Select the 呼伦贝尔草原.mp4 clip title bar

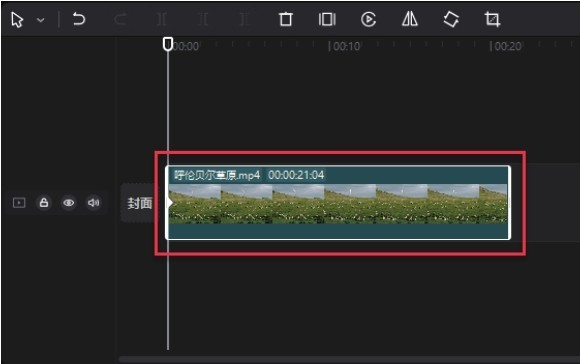pyautogui.click(x=338, y=175)
